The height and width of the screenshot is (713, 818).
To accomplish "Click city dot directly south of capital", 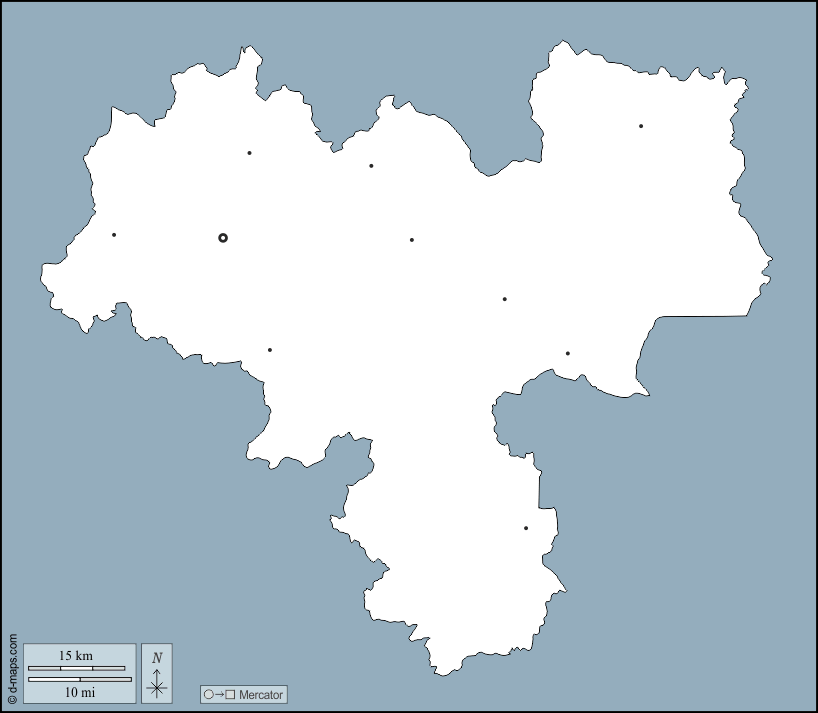I will [x=270, y=350].
